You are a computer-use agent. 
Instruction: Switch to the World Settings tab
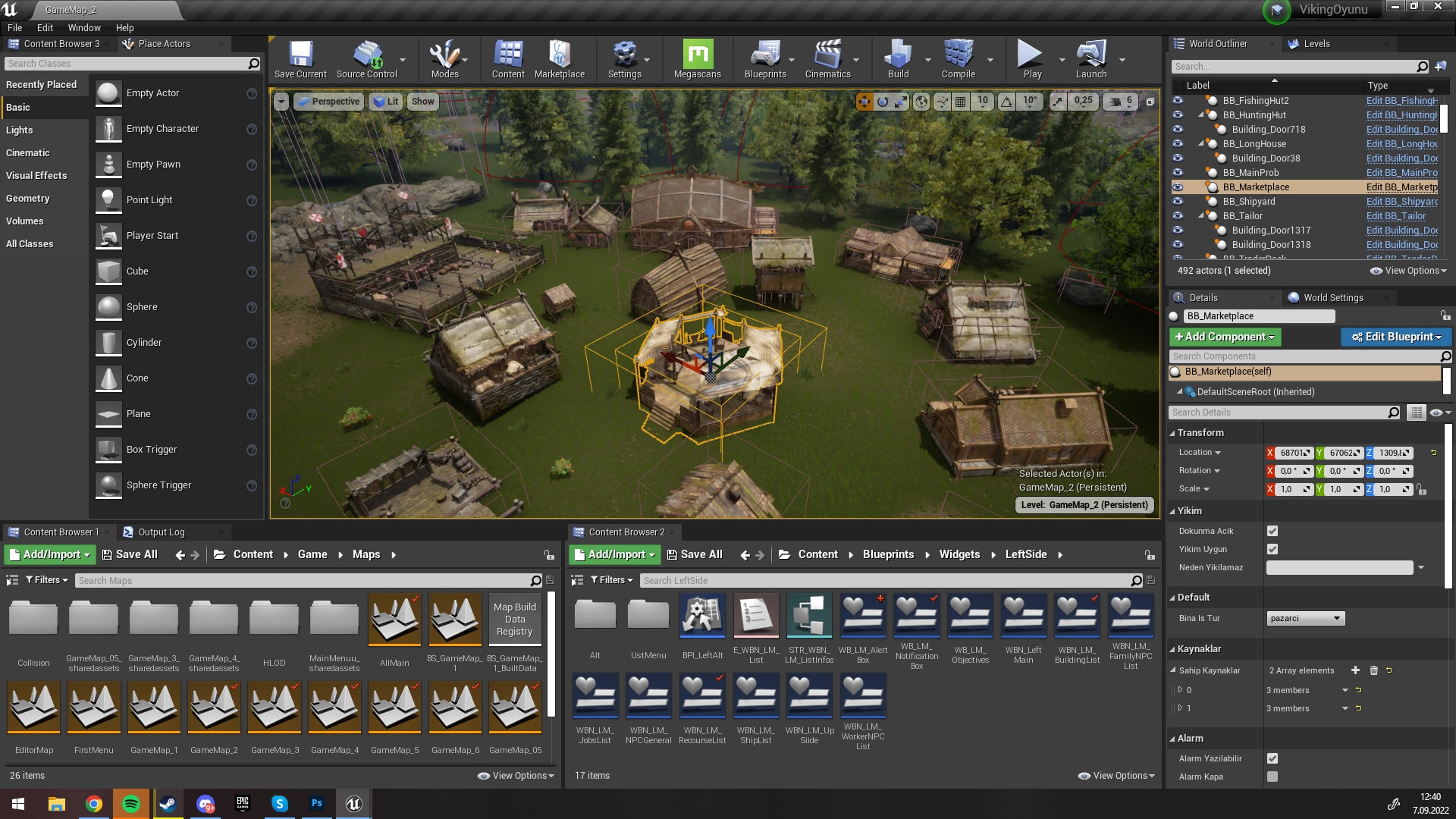[1332, 298]
